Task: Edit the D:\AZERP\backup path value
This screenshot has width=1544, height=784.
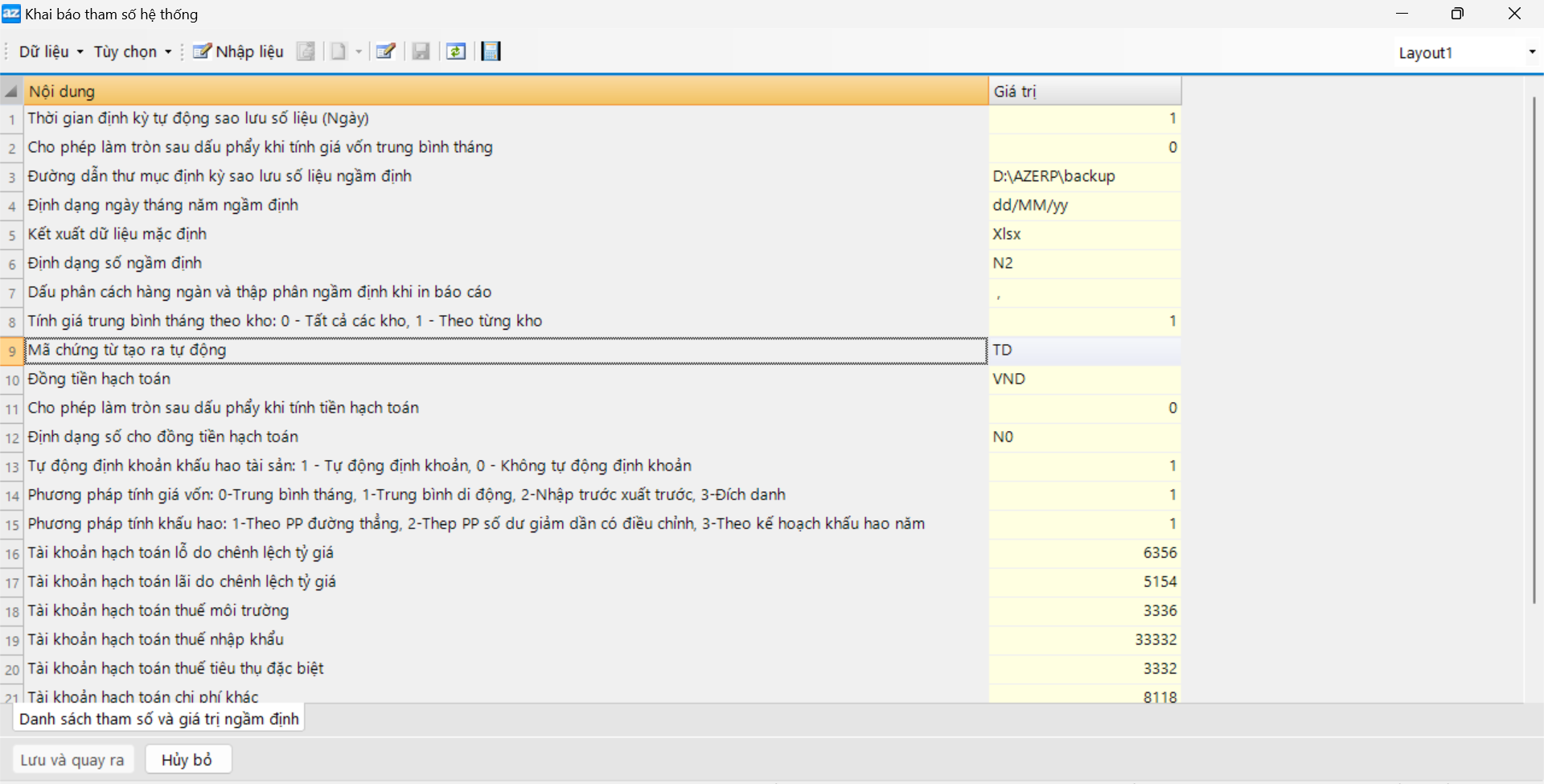Action: click(1084, 176)
